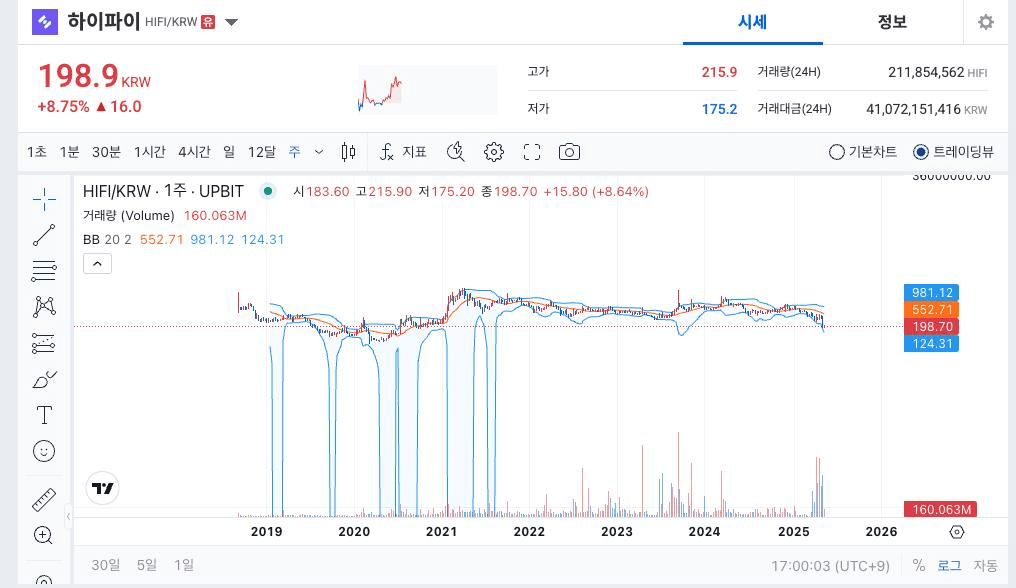Set chart range to 30일
Screen dimensions: 1016x588
pos(106,565)
